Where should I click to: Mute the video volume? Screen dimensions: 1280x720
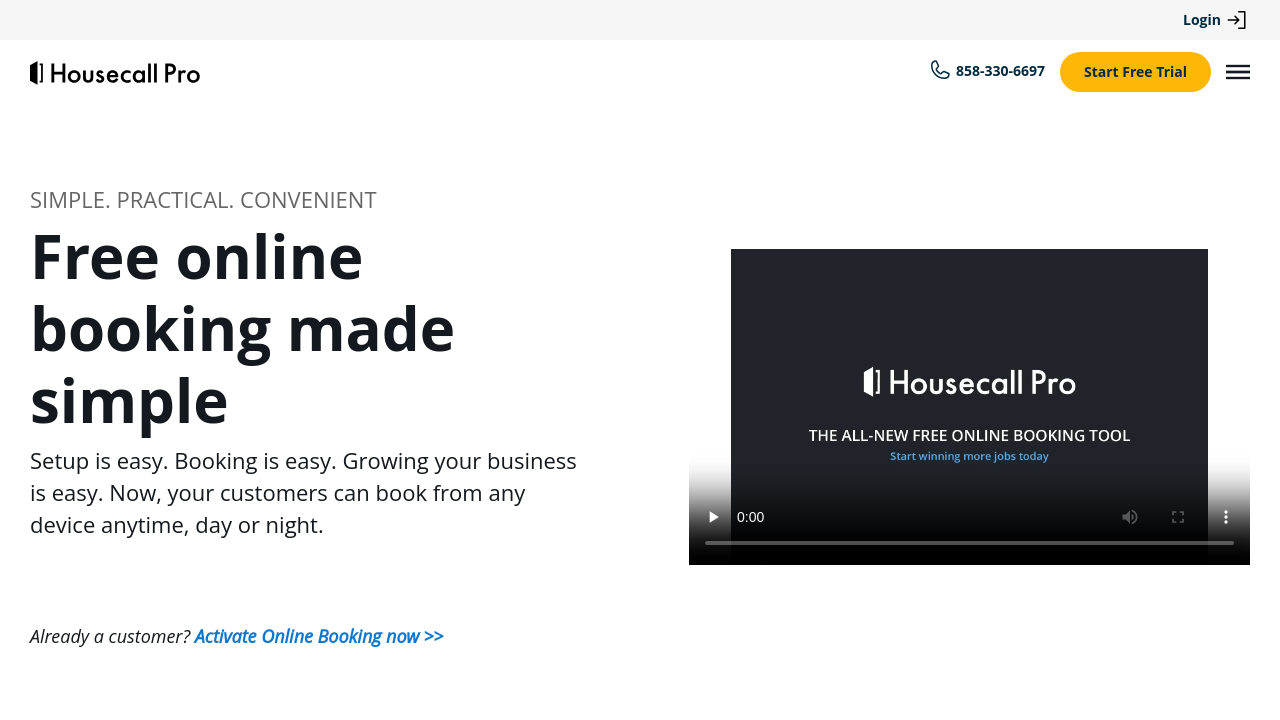click(x=1130, y=517)
